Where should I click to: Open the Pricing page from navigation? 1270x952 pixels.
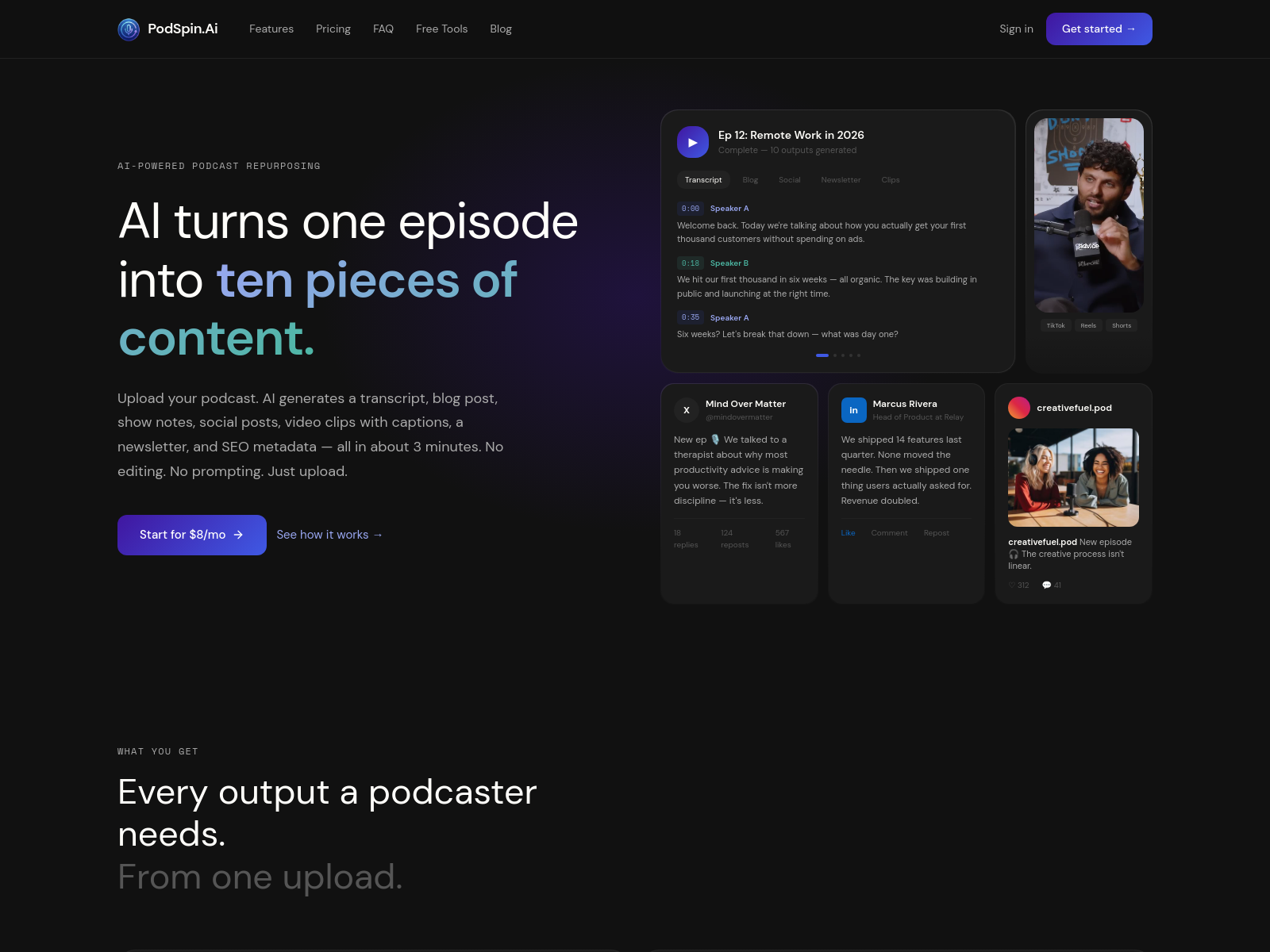click(333, 29)
